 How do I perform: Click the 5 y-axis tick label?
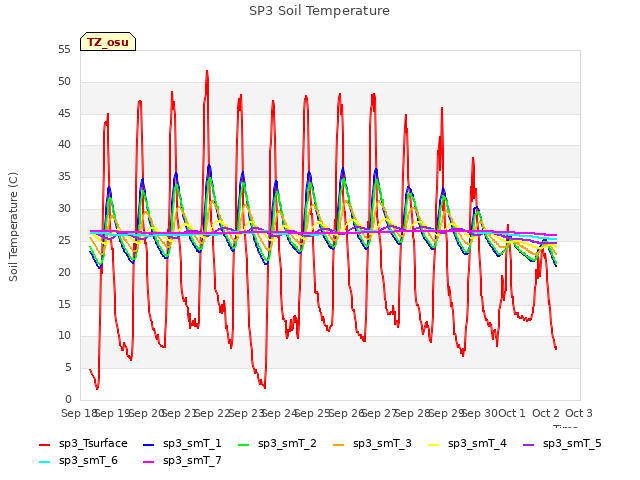tap(68, 368)
